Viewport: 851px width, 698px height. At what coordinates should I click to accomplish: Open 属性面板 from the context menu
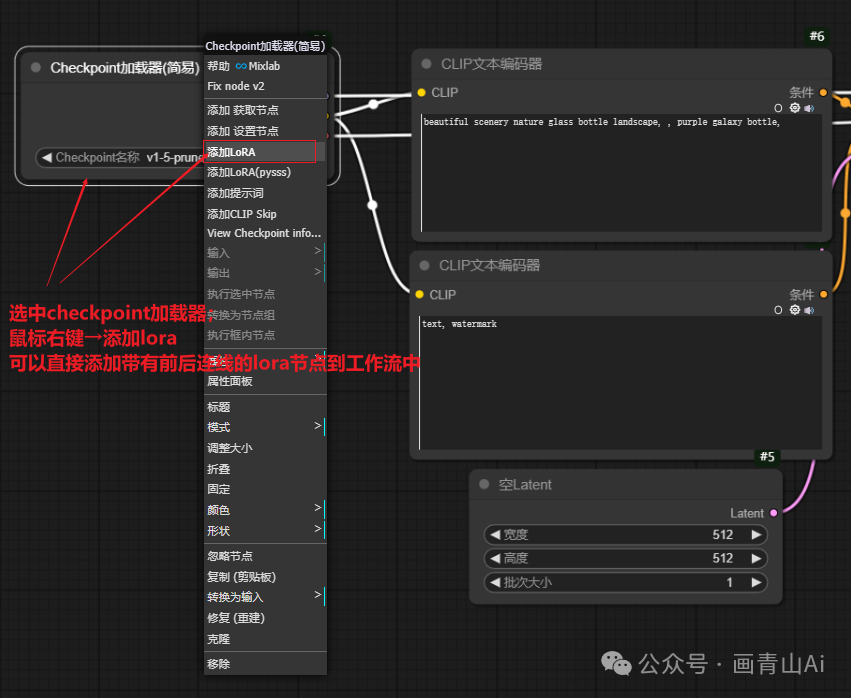point(265,381)
